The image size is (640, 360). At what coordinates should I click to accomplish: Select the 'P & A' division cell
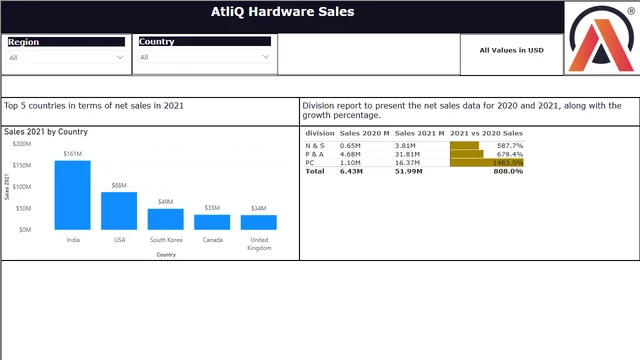[x=314, y=154]
